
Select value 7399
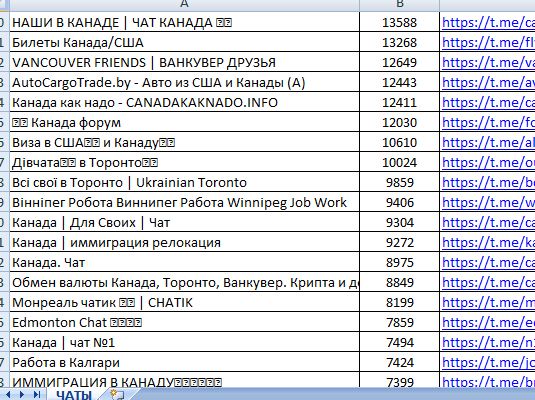point(400,381)
